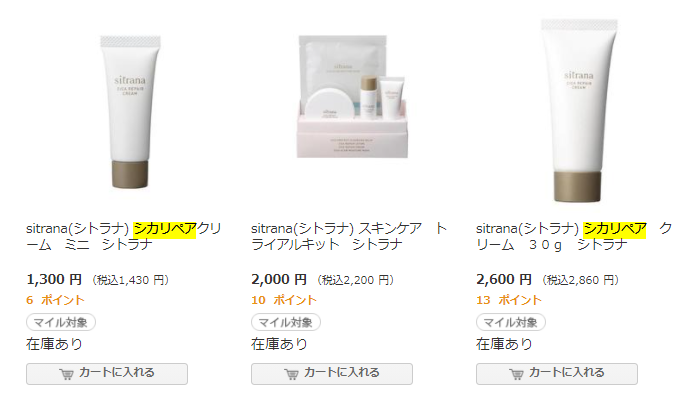
Task: Open the シカリペアクリーム ミニ product title link
Action: pyautogui.click(x=124, y=236)
